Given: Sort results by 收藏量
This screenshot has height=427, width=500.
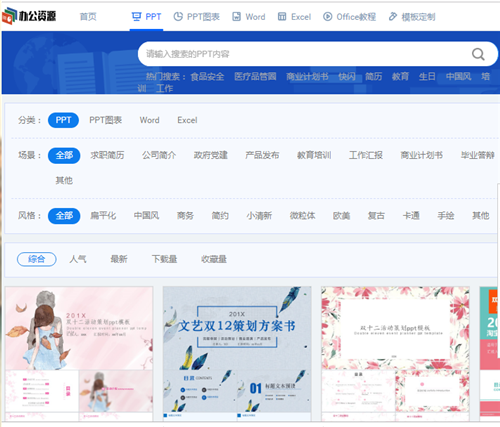Looking at the screenshot, I should 214,259.
